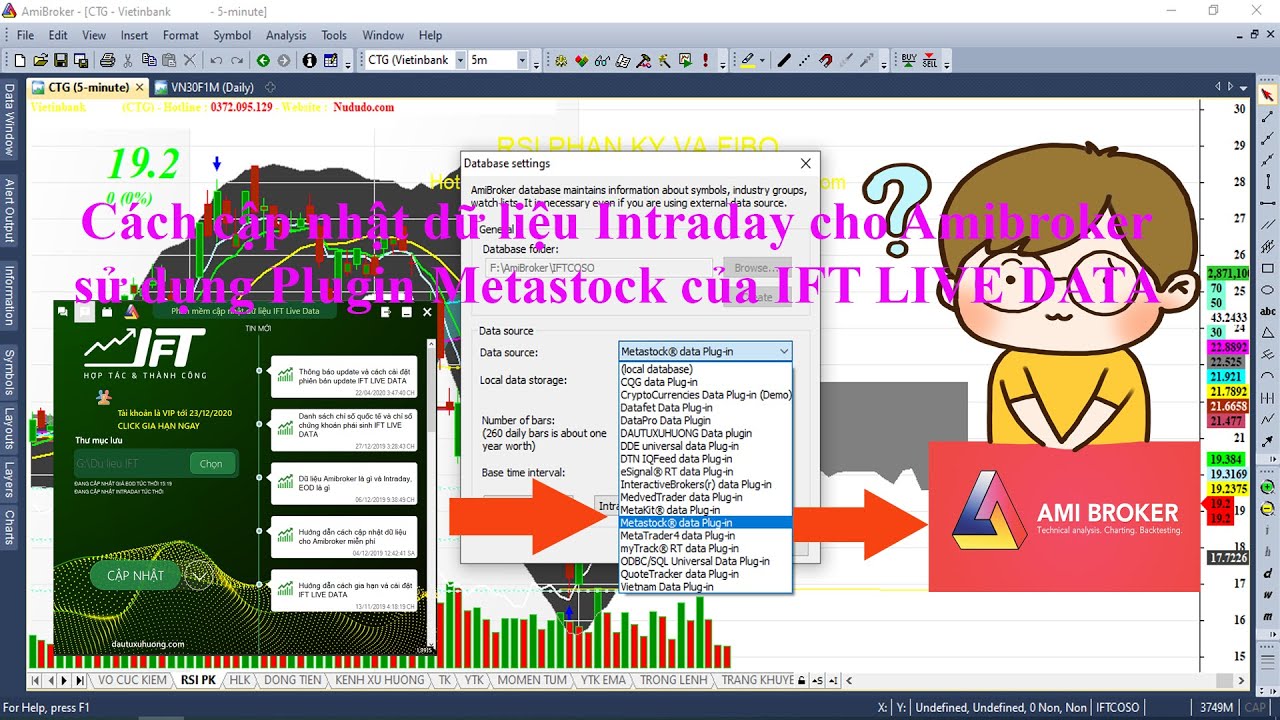Open the Symbols side panel tab

pos(9,372)
